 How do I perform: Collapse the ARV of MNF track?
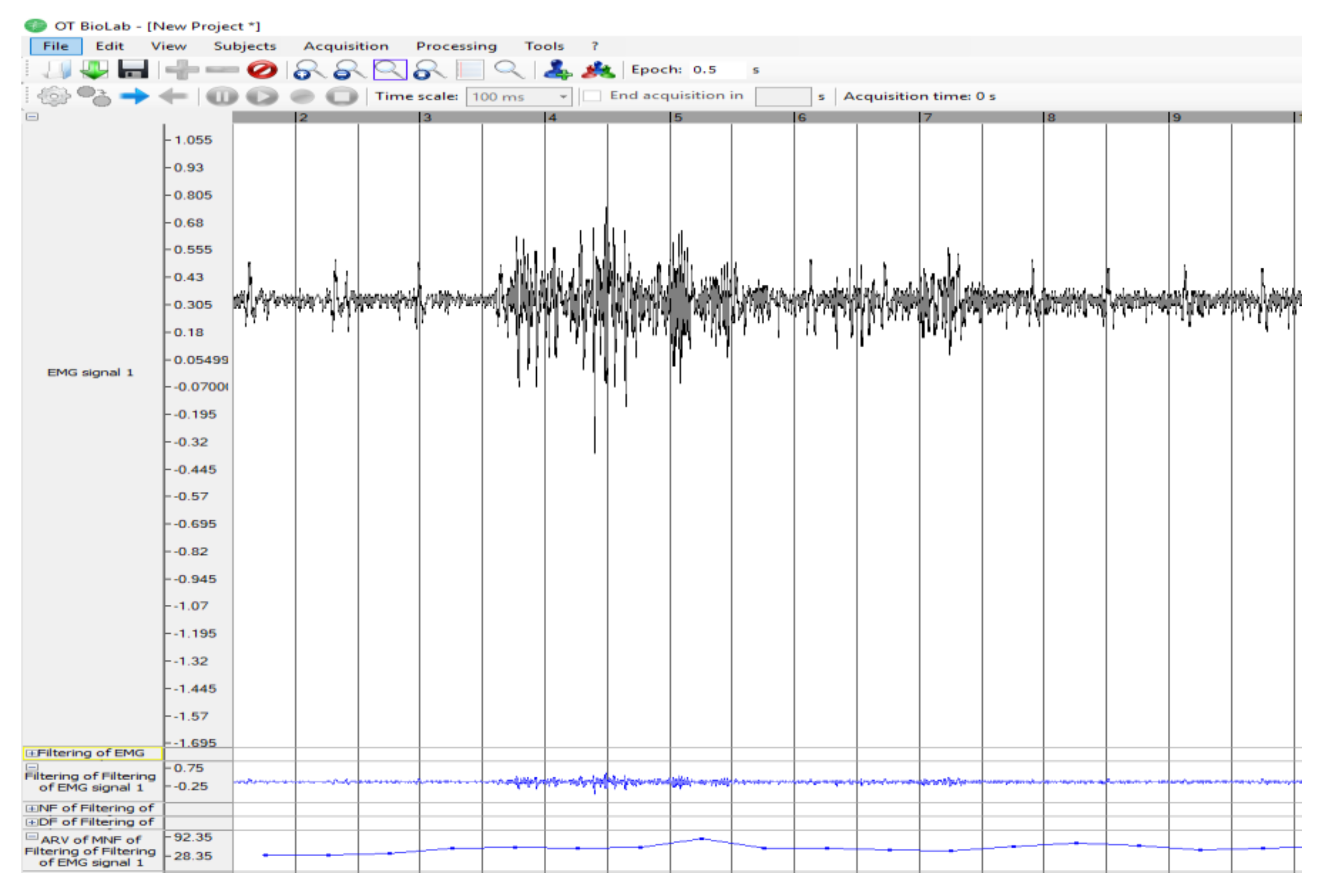pos(33,837)
